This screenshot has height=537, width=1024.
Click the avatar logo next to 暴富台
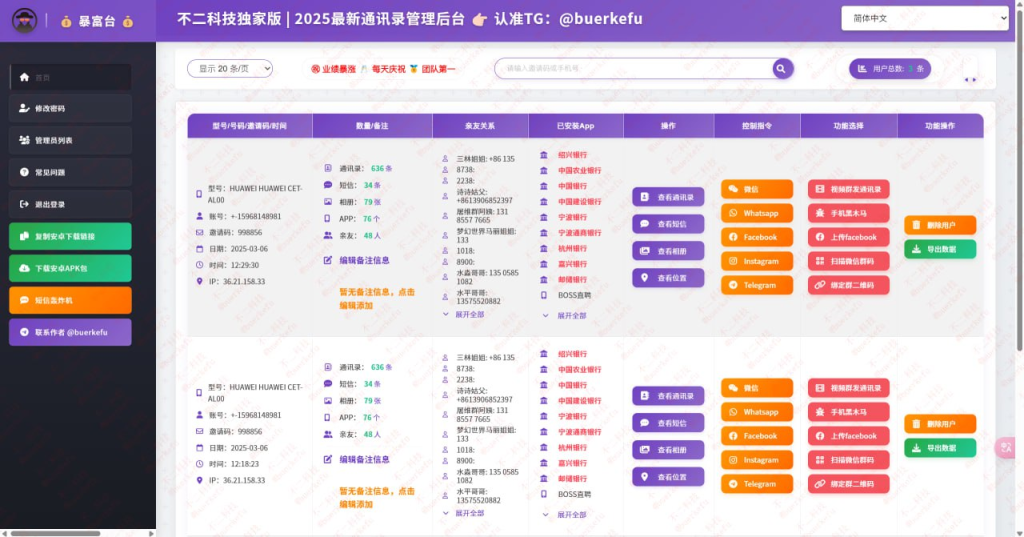tap(24, 20)
